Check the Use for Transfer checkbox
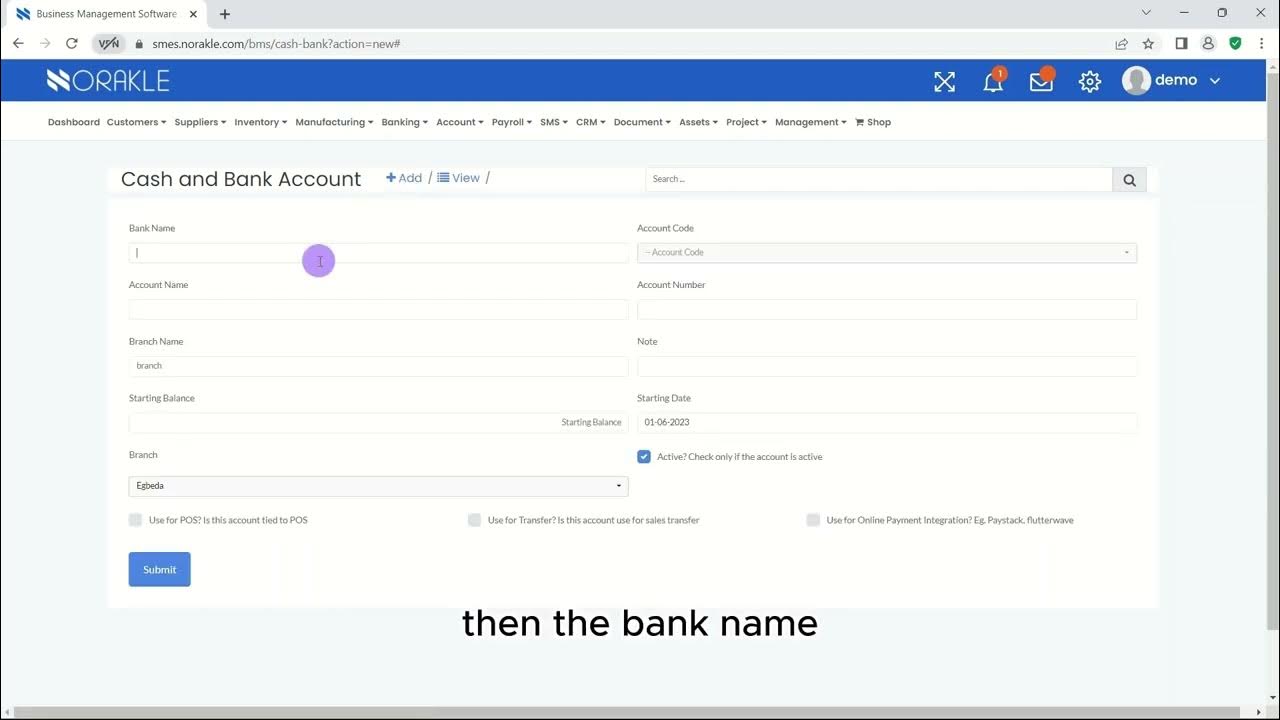Image resolution: width=1280 pixels, height=720 pixels. (474, 520)
